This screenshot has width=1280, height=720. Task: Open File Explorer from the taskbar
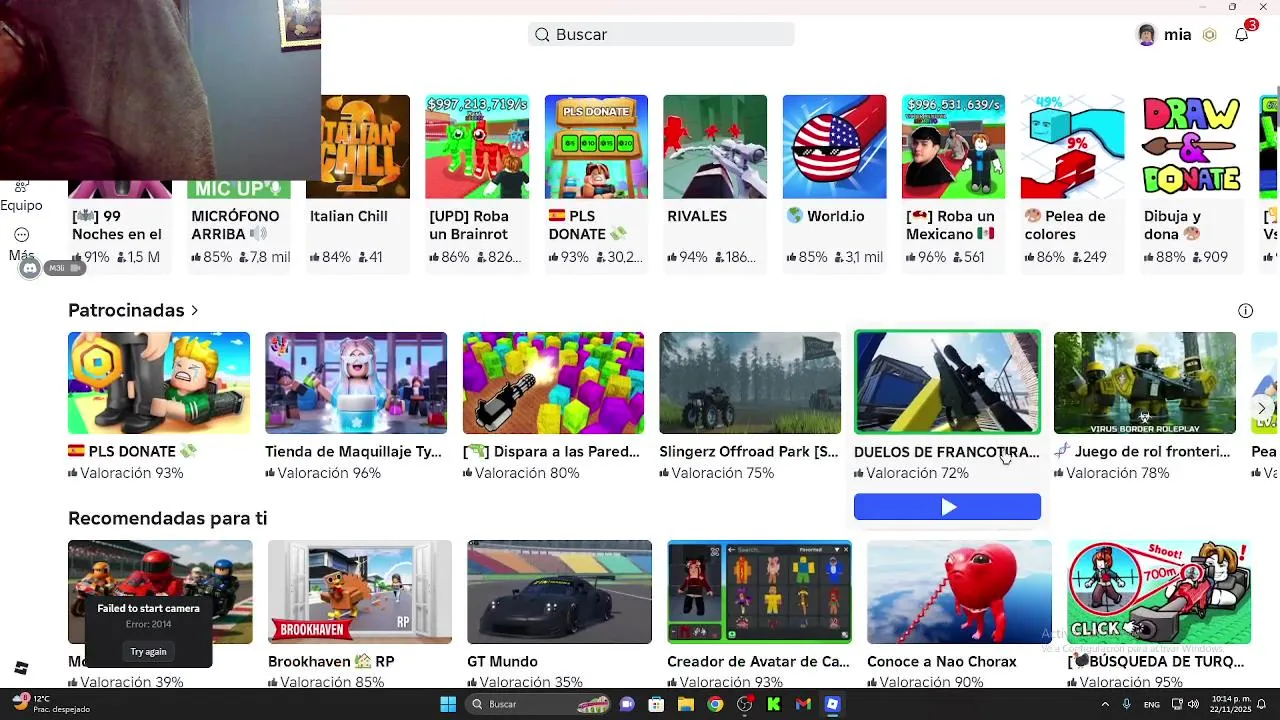(x=686, y=704)
